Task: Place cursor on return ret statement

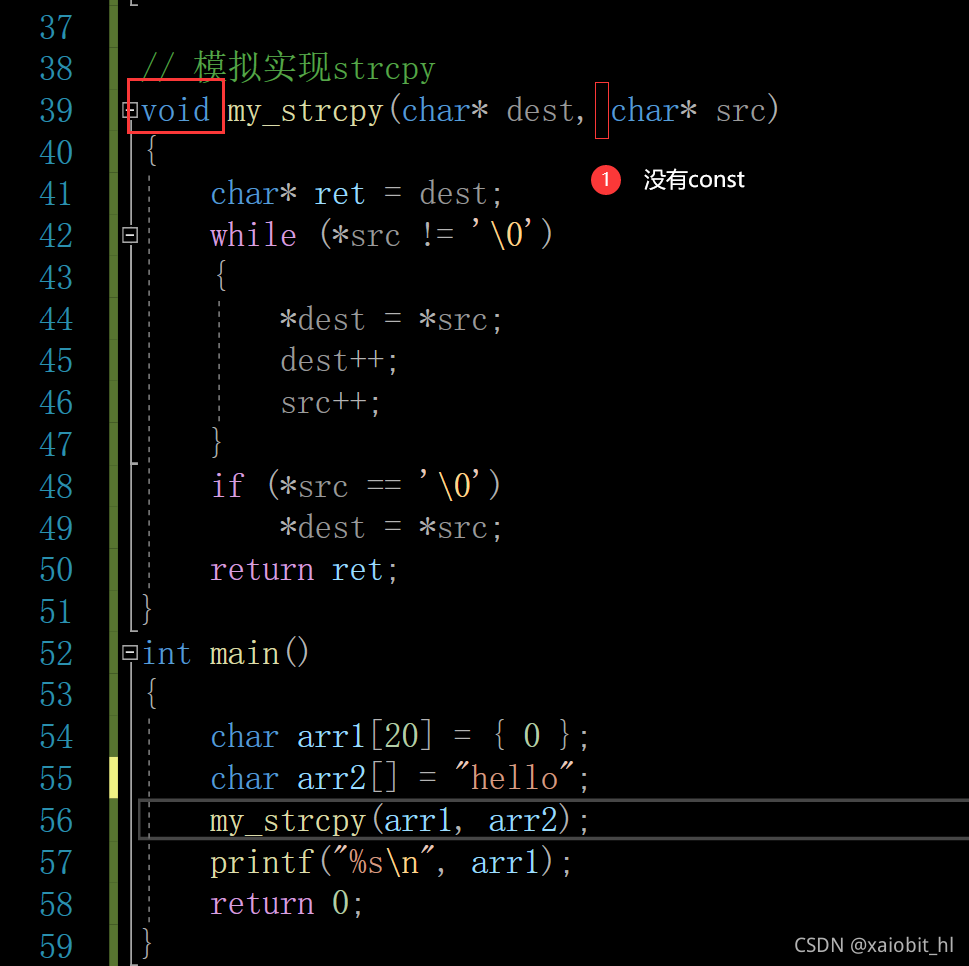Action: pyautogui.click(x=302, y=569)
